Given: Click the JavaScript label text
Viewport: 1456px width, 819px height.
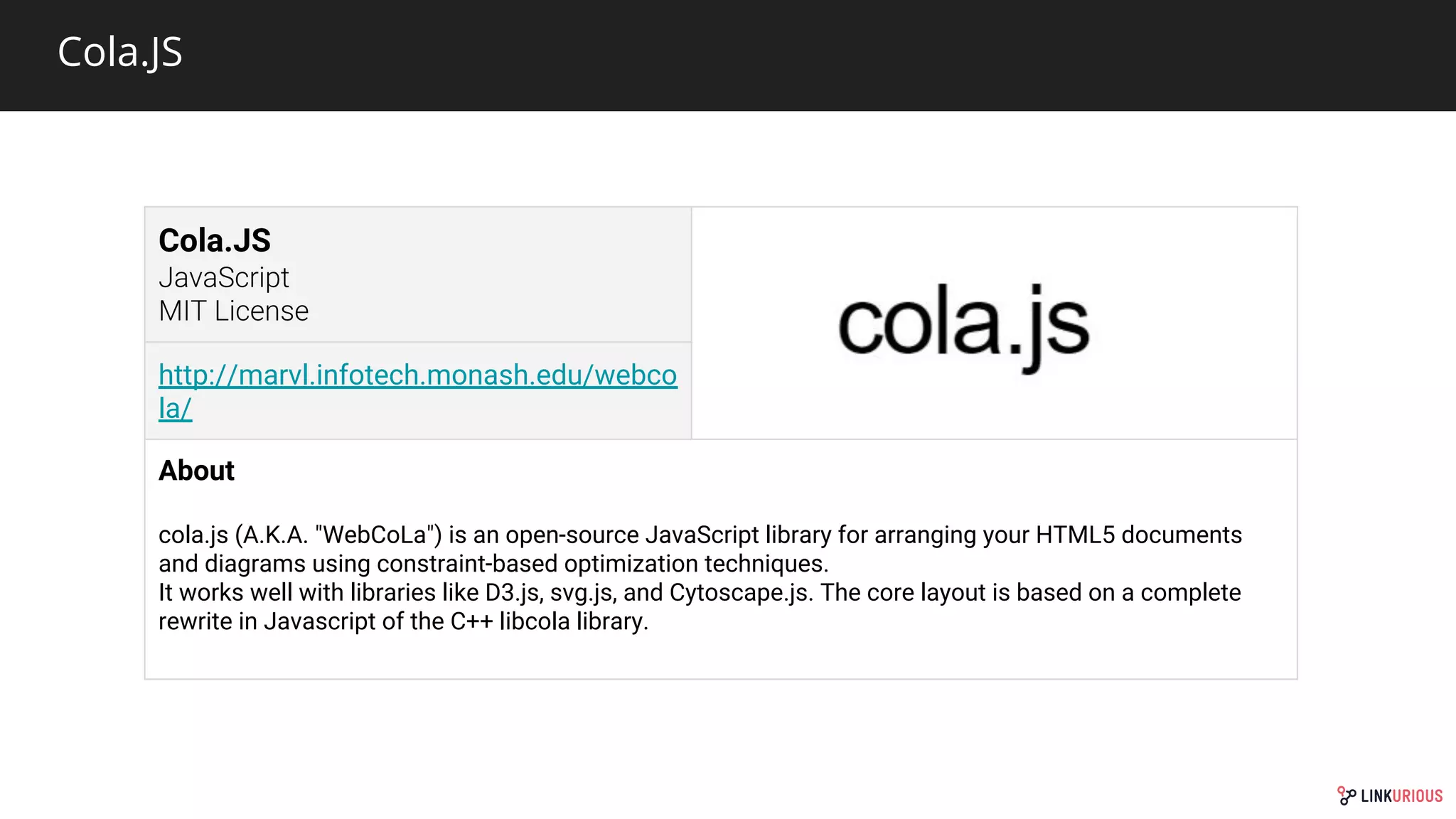Looking at the screenshot, I should click(223, 277).
